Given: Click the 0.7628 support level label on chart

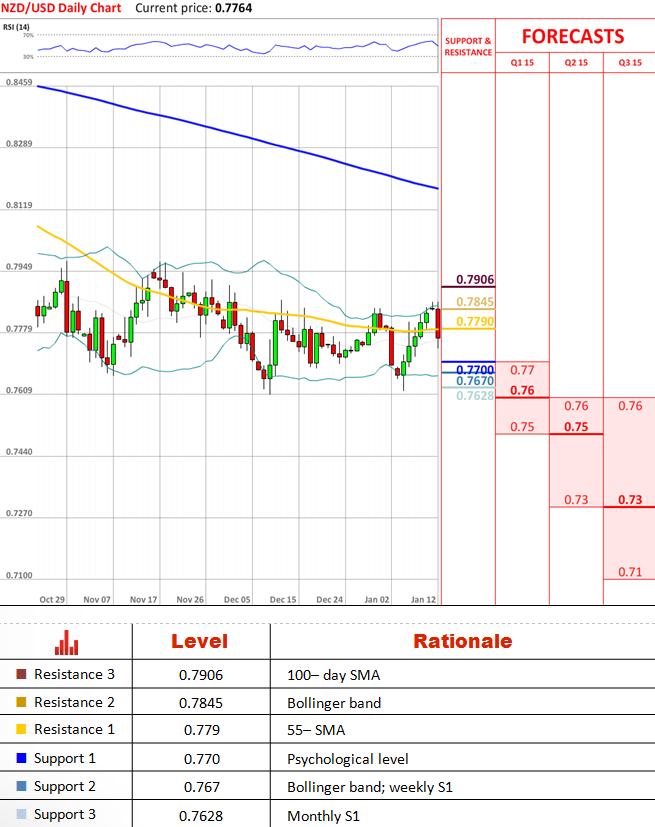Looking at the screenshot, I should [x=475, y=396].
